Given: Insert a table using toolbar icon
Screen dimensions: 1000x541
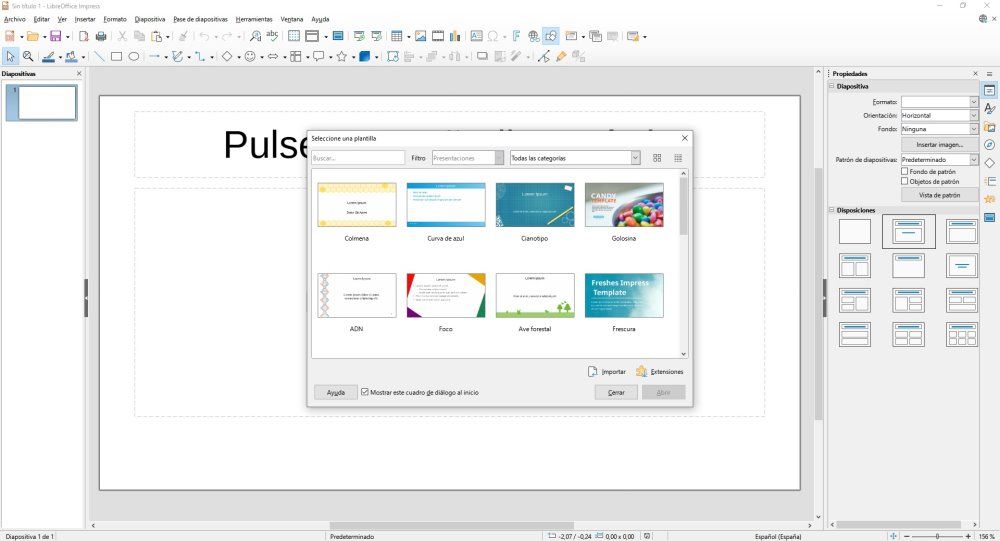Looking at the screenshot, I should [397, 36].
